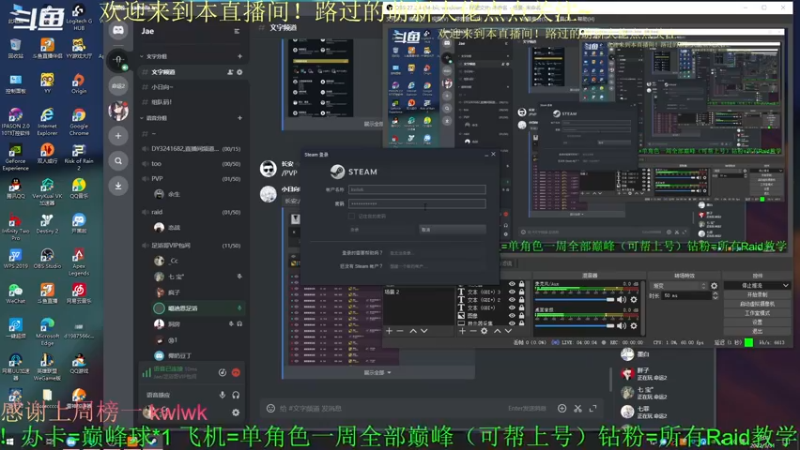Open the anime-avatar server icon in sidebar
Screen dimensions: 800x450
click(118, 111)
